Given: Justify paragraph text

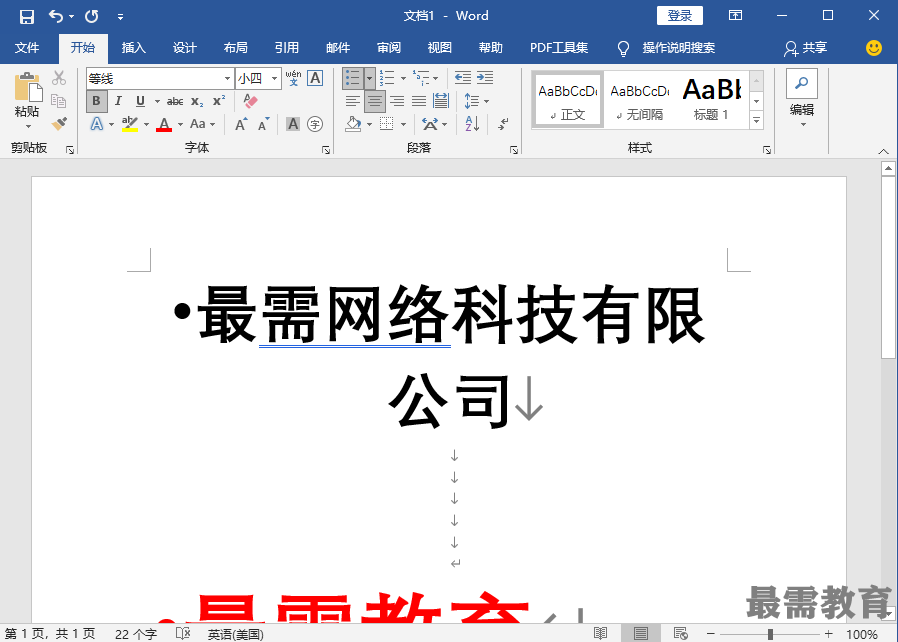Looking at the screenshot, I should coord(419,101).
